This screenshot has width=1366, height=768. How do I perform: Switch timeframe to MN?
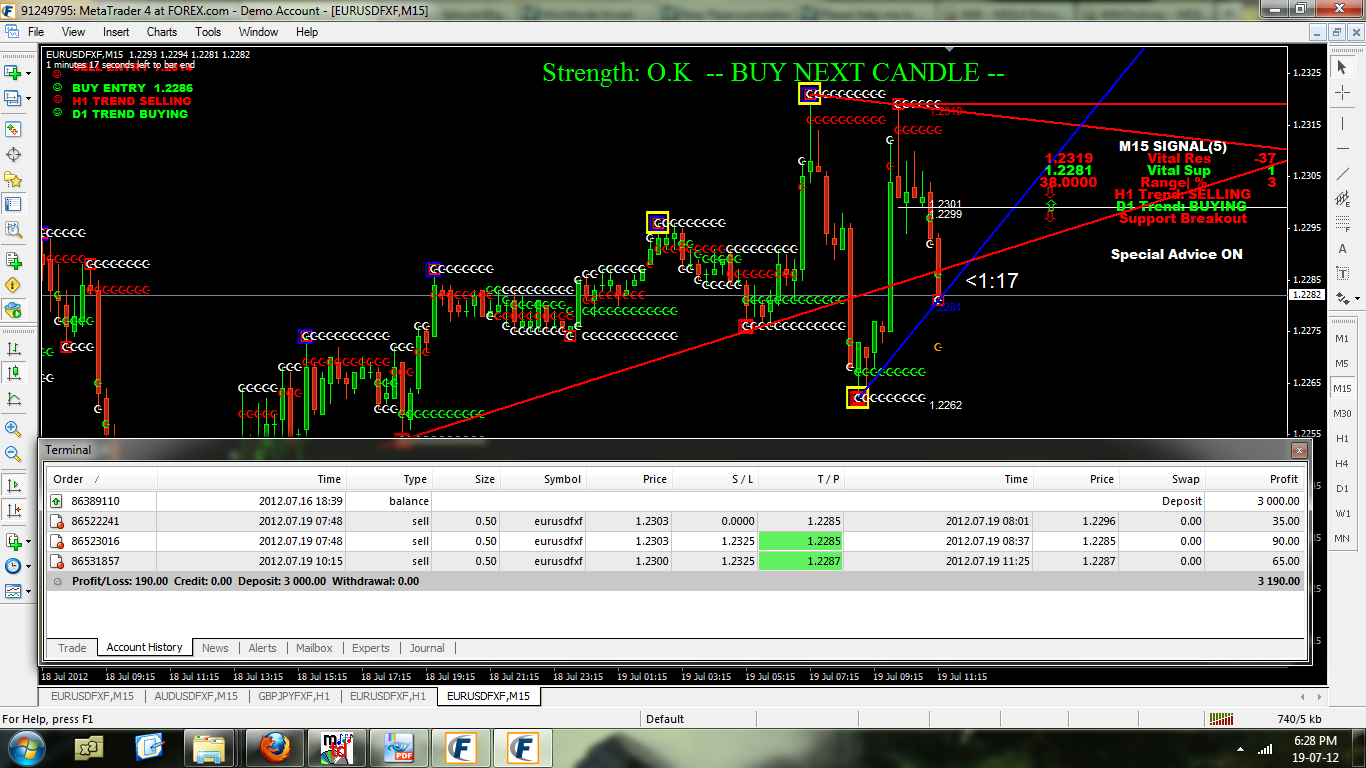point(1342,538)
